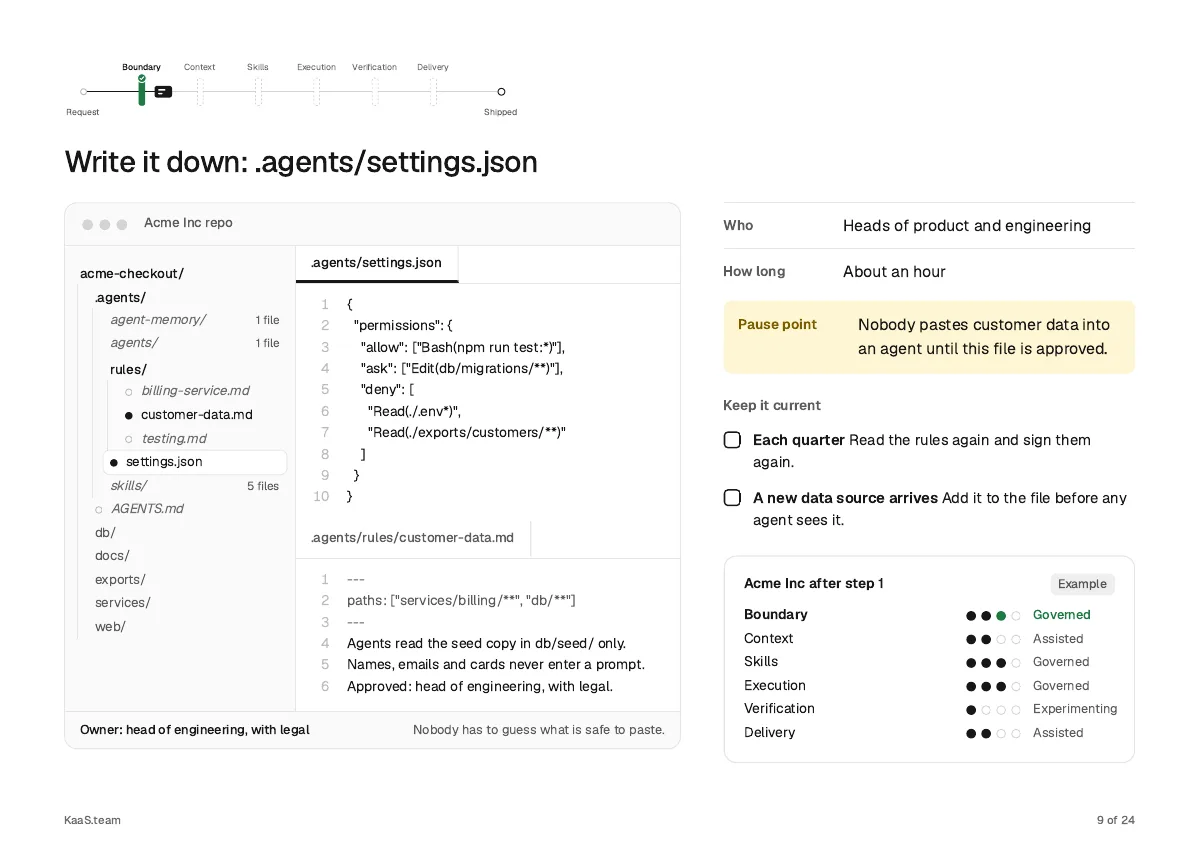1200x849 pixels.
Task: Open testing.md in the file tree
Action: [x=174, y=439]
